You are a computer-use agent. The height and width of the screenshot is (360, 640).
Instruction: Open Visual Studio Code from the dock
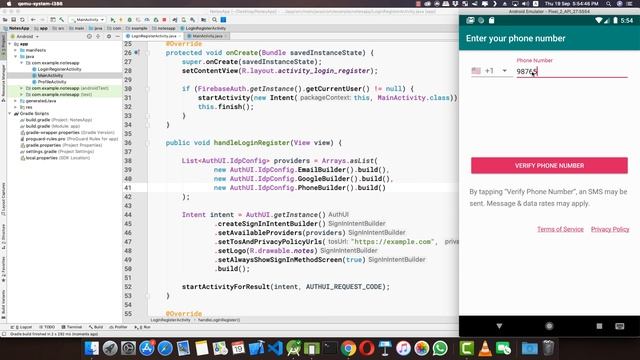pyautogui.click(x=276, y=348)
